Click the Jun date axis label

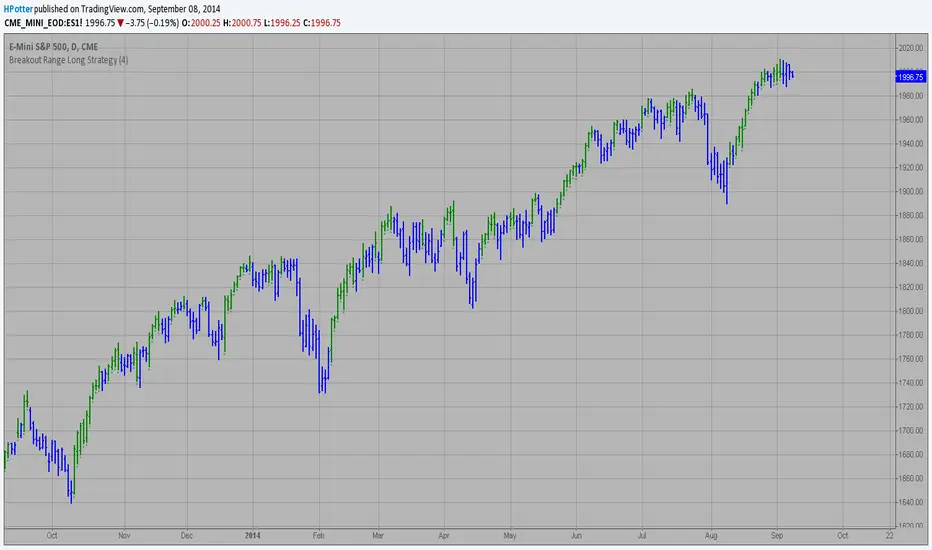coord(575,536)
